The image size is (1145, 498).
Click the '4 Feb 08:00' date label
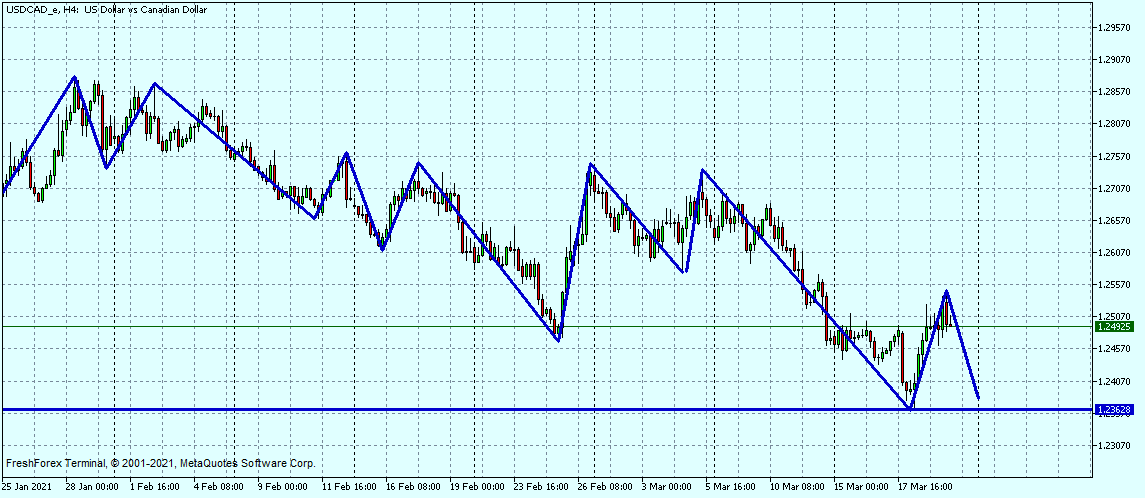[220, 486]
